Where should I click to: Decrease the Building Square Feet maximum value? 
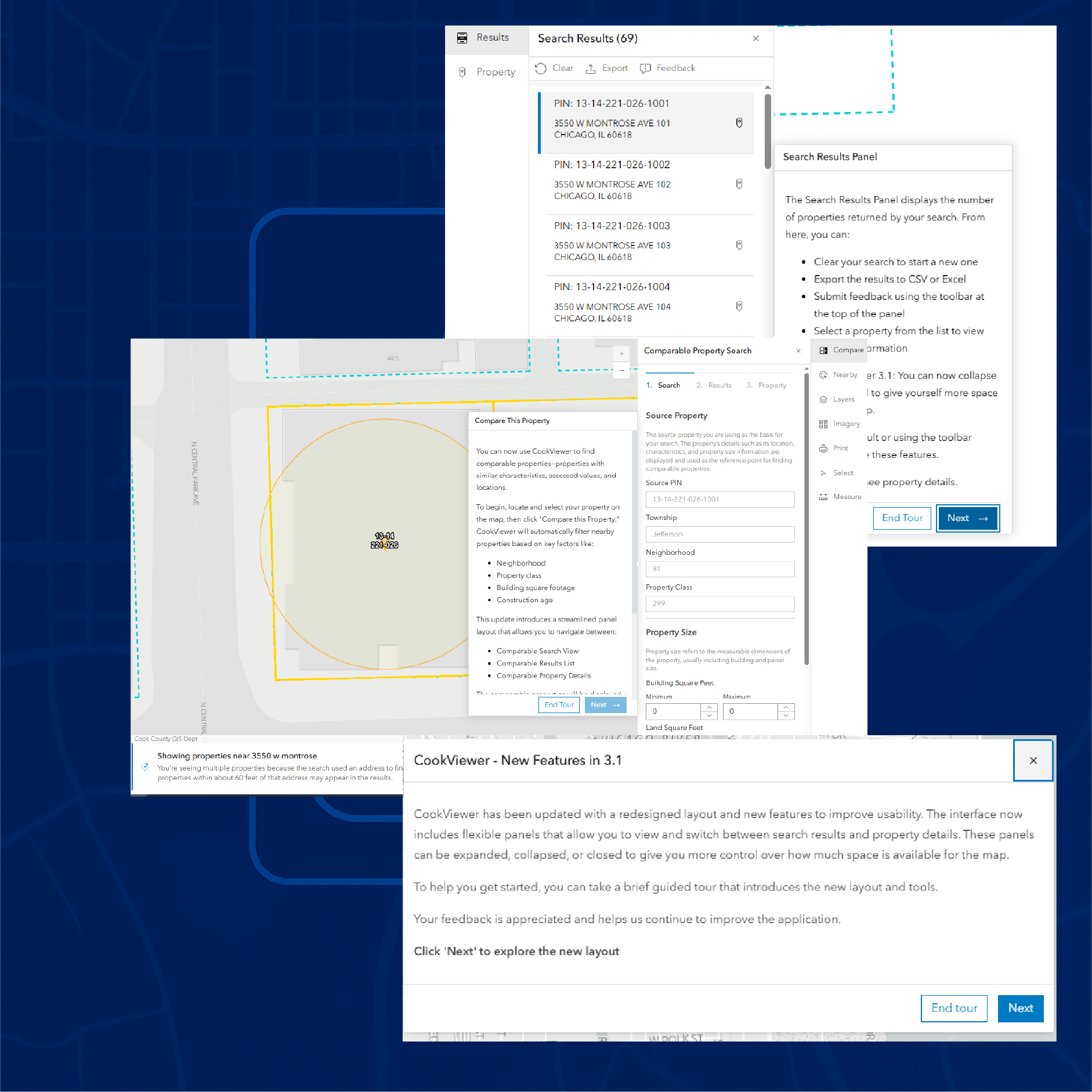[x=786, y=715]
